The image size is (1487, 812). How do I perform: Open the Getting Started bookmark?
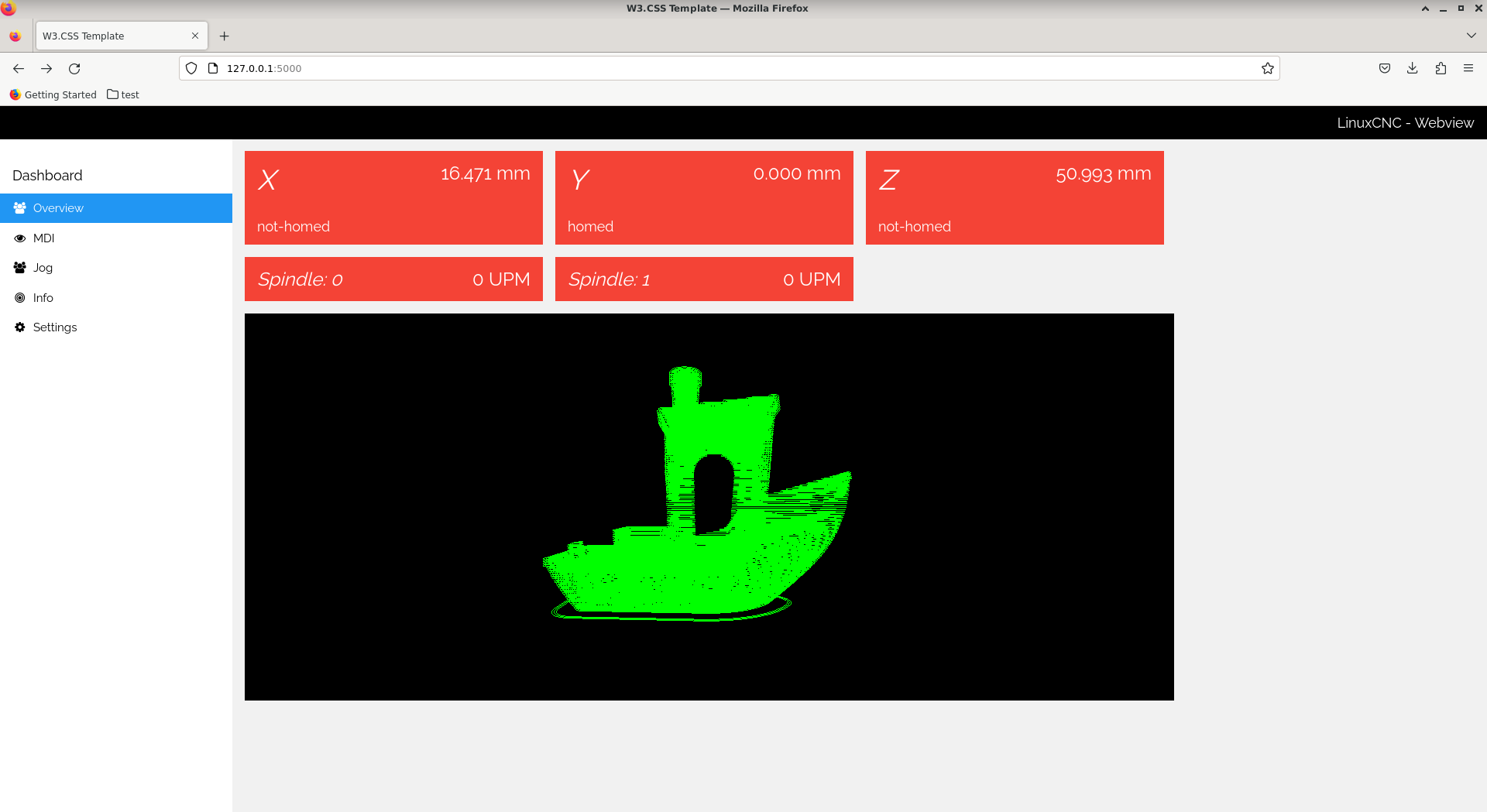pos(53,94)
